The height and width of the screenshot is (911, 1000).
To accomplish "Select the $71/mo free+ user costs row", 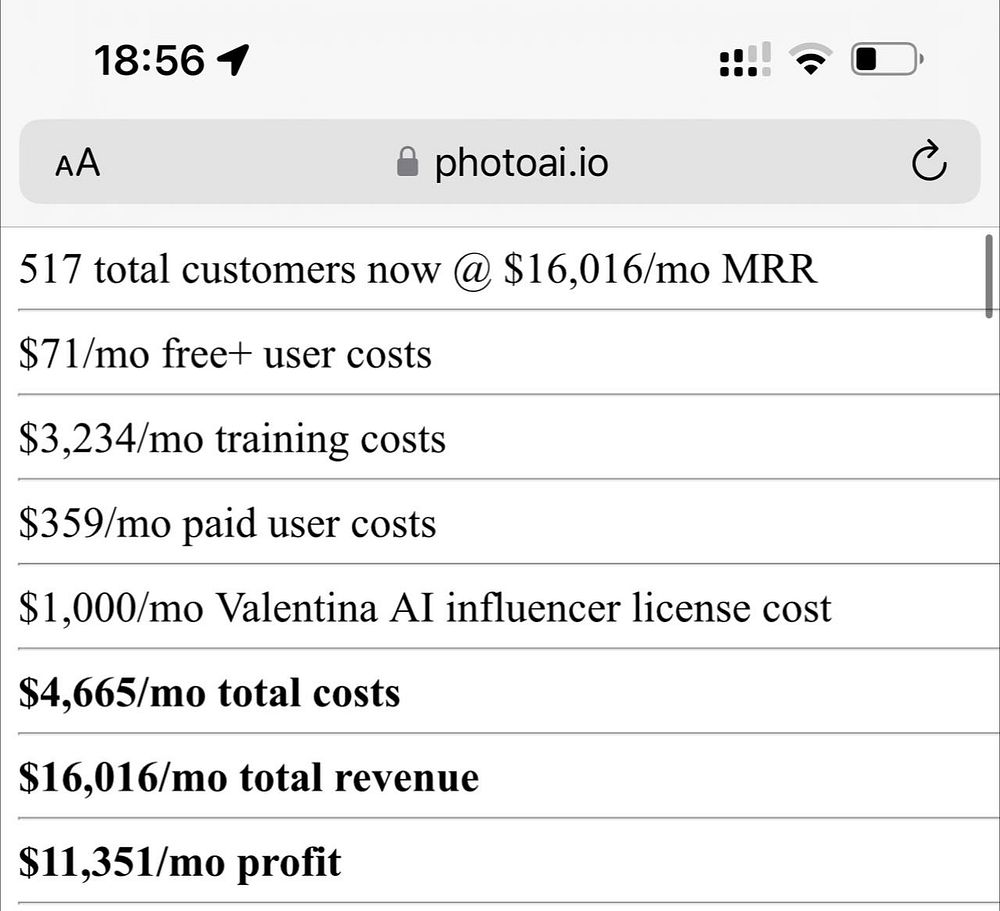I will point(225,354).
